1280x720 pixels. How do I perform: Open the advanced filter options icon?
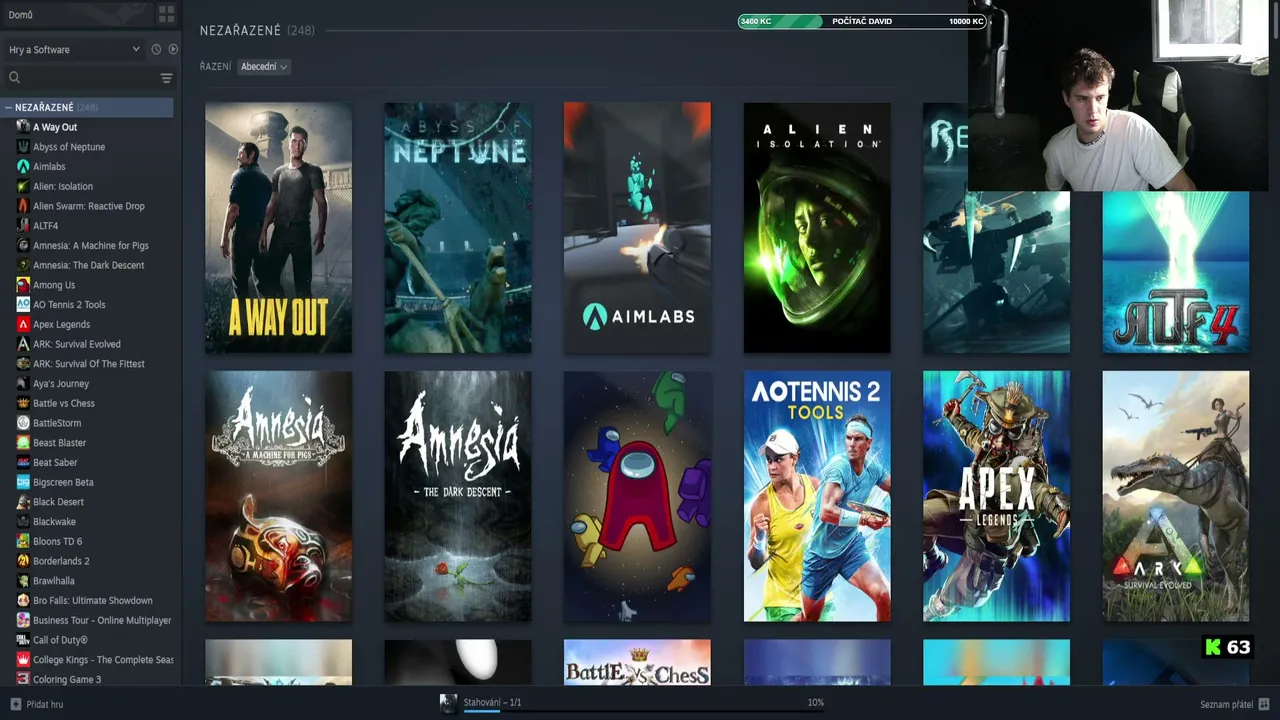(167, 78)
